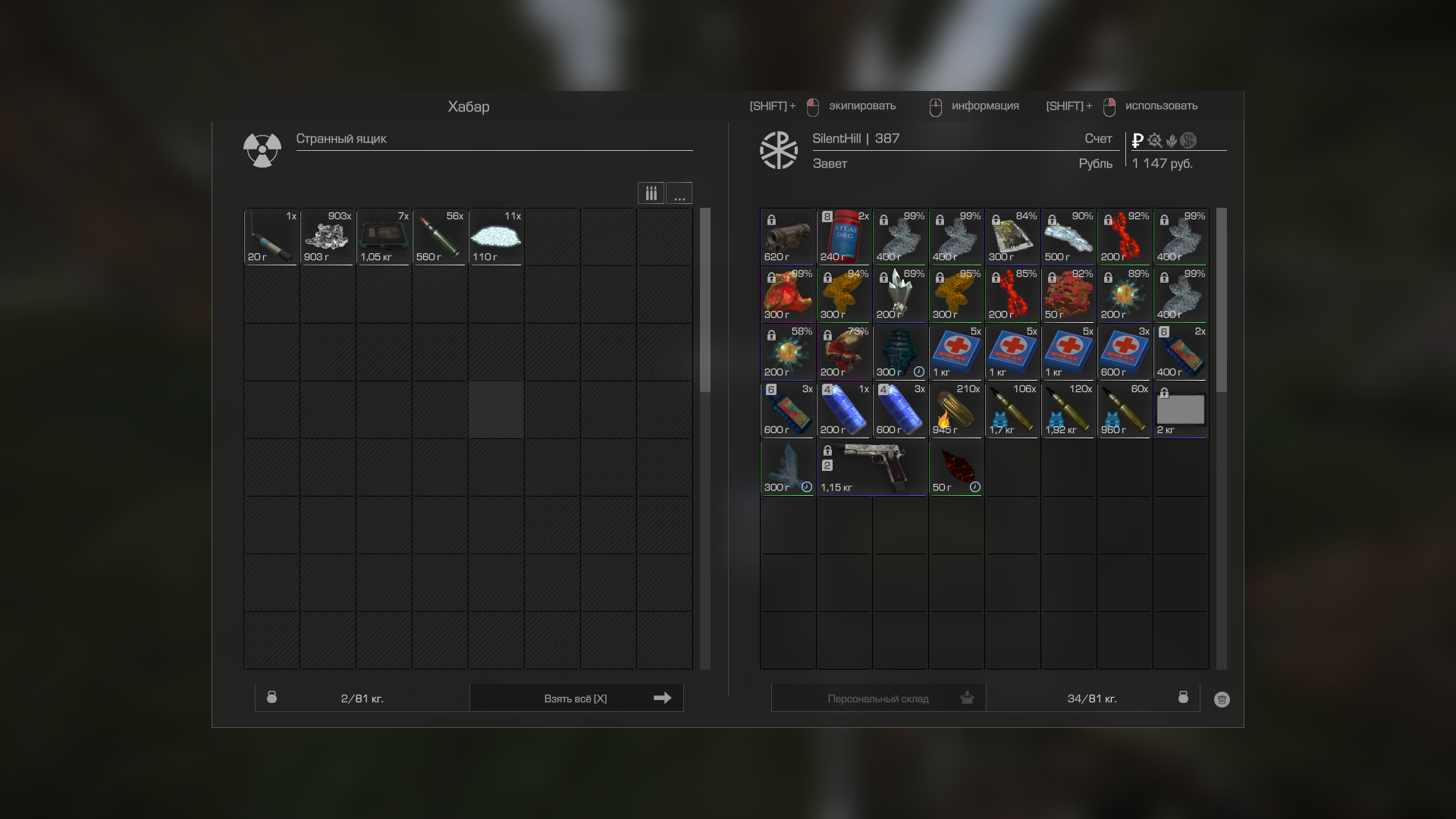Pick the 3x ration pack 600 г

tap(788, 409)
